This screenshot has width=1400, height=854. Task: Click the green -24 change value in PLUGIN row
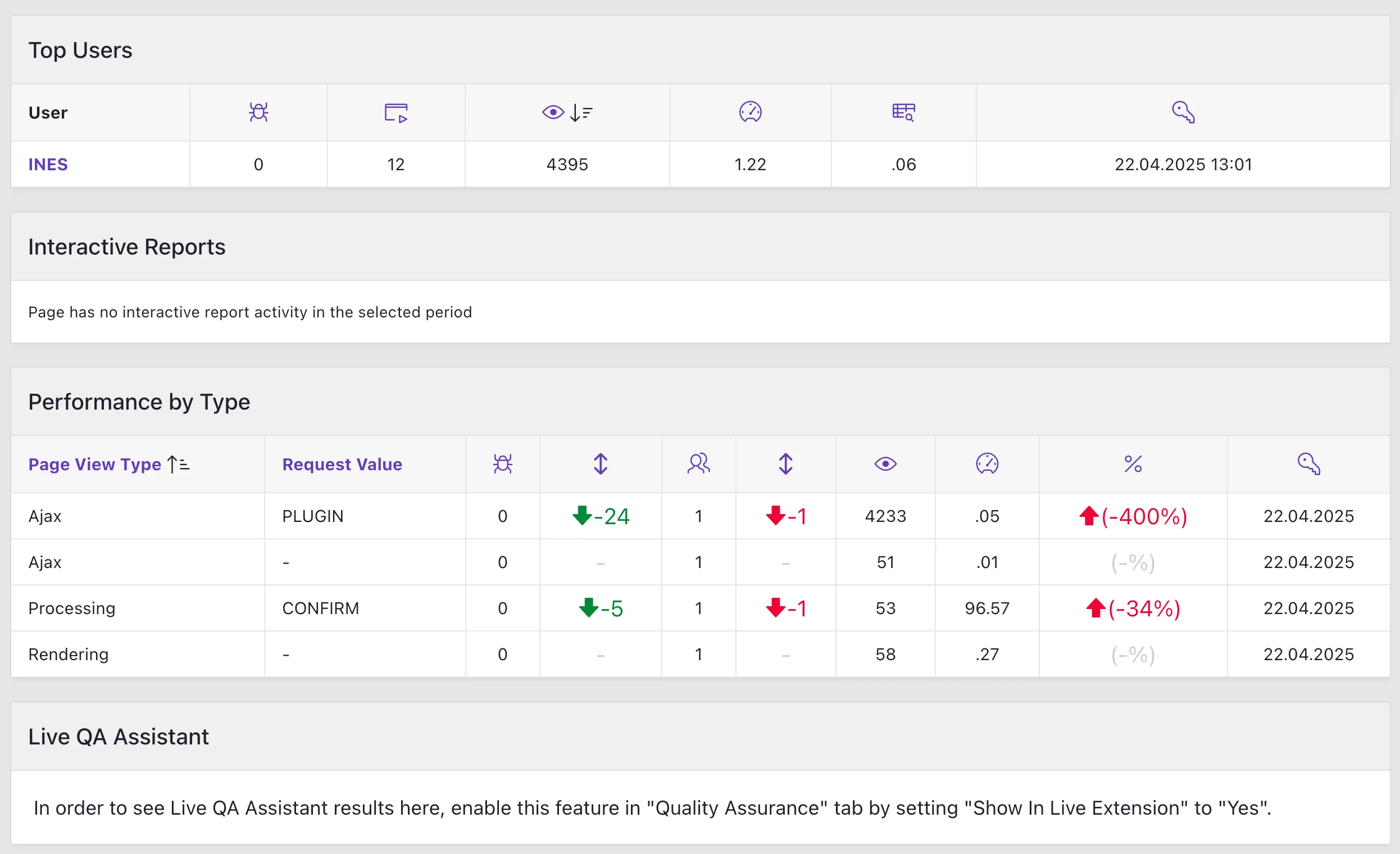pos(601,516)
